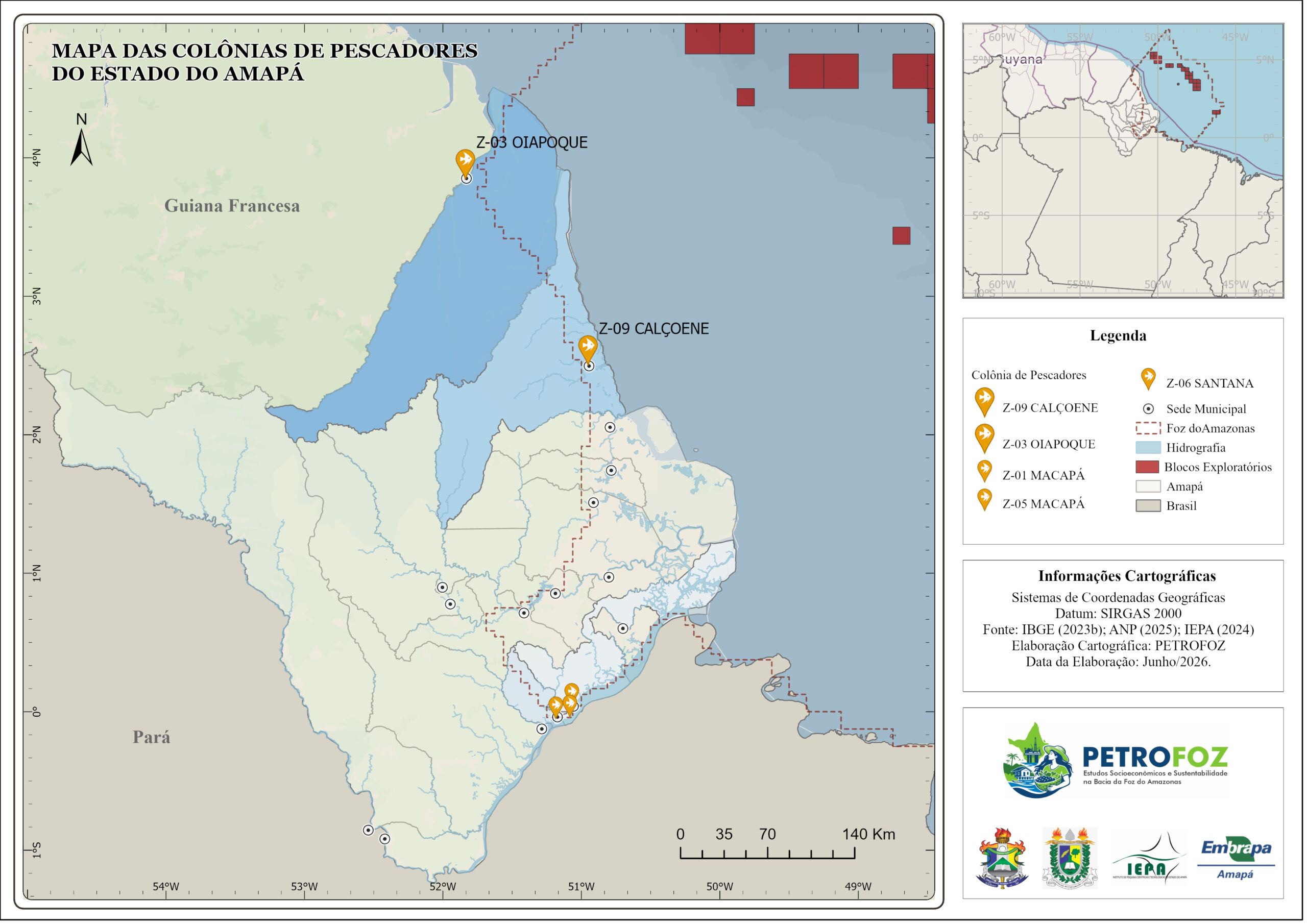Image resolution: width=1307 pixels, height=924 pixels.
Task: Click the 'Hidrografia' legend text
Action: click(1197, 448)
